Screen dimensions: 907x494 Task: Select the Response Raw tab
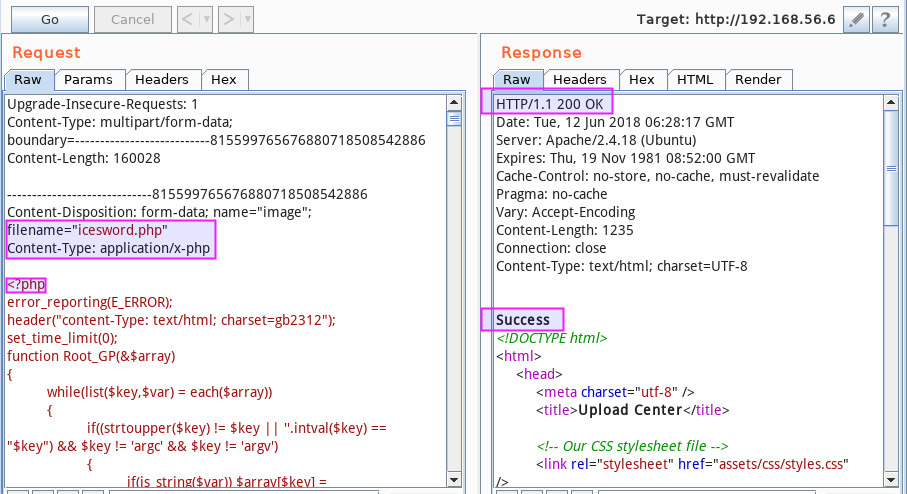click(x=517, y=80)
